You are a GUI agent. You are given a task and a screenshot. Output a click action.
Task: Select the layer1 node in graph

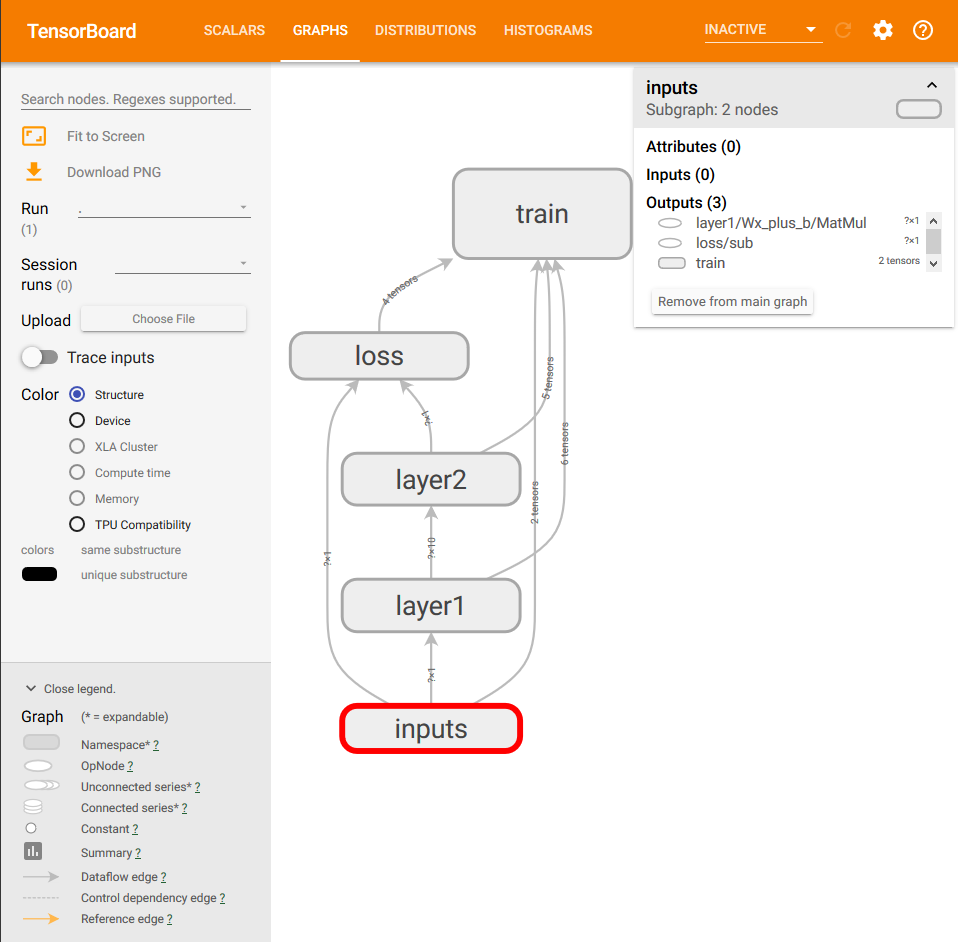tap(431, 605)
